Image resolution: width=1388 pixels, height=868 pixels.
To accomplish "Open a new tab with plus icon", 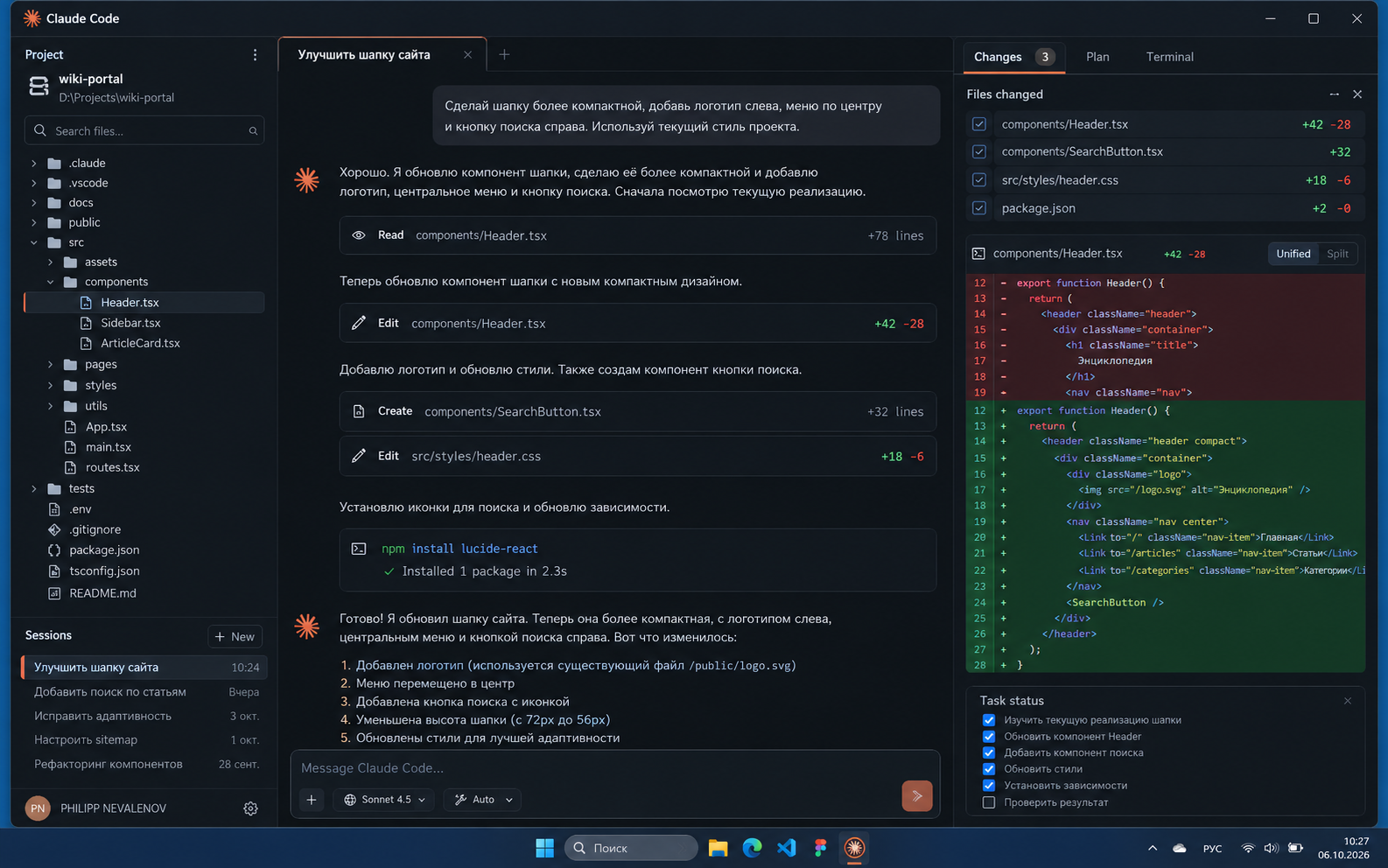I will click(x=504, y=54).
